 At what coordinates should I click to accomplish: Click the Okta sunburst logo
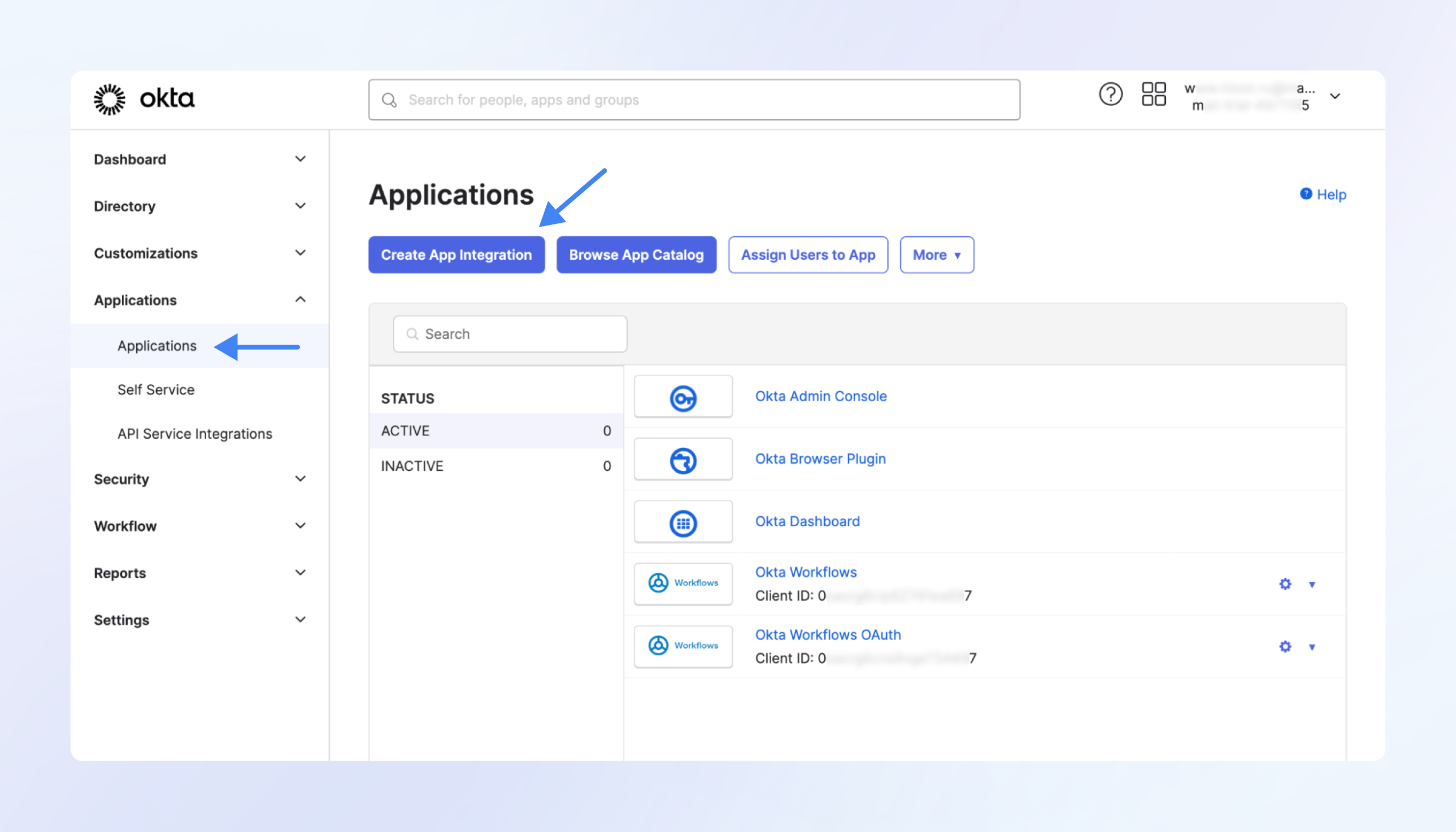click(109, 99)
